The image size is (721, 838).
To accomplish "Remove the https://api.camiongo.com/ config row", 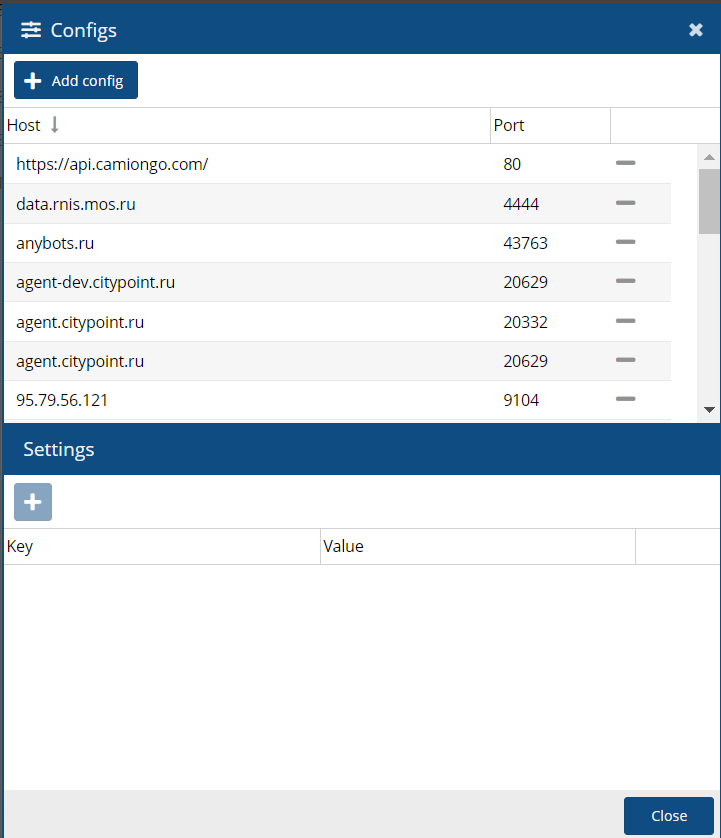I will [x=625, y=163].
